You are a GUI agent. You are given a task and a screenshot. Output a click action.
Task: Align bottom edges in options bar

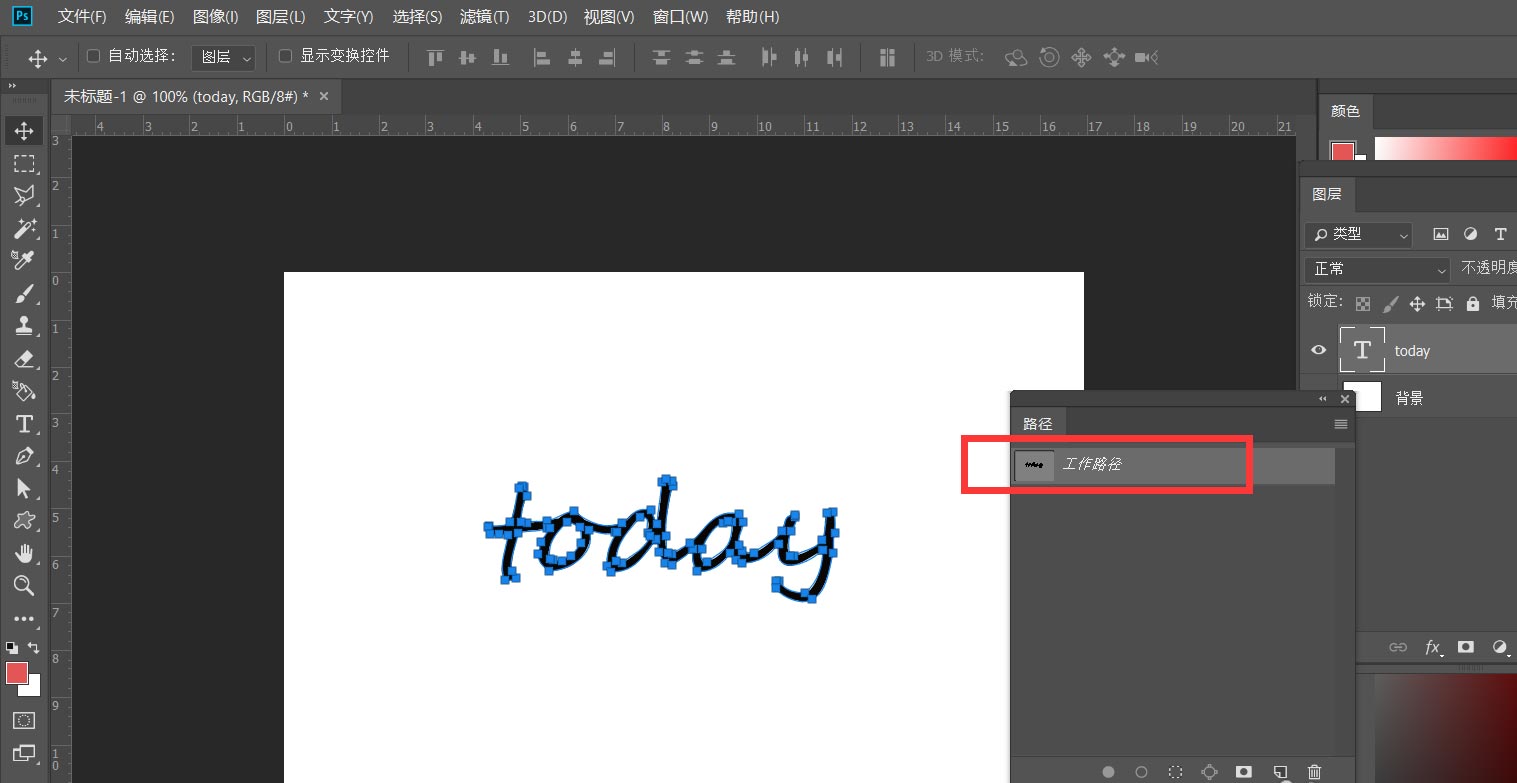(501, 57)
